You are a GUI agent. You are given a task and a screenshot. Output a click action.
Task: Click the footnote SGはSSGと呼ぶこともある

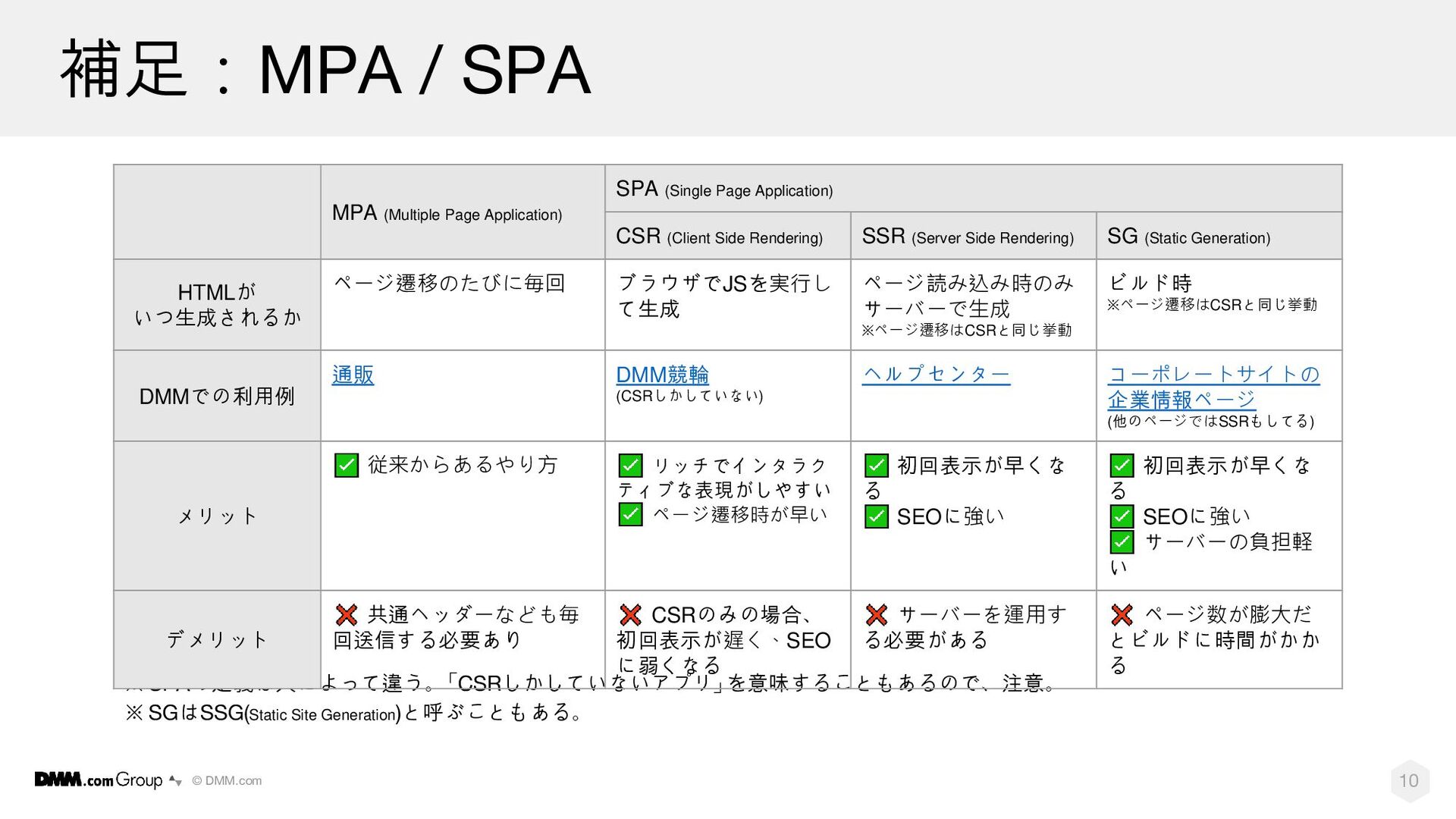pyautogui.click(x=355, y=713)
